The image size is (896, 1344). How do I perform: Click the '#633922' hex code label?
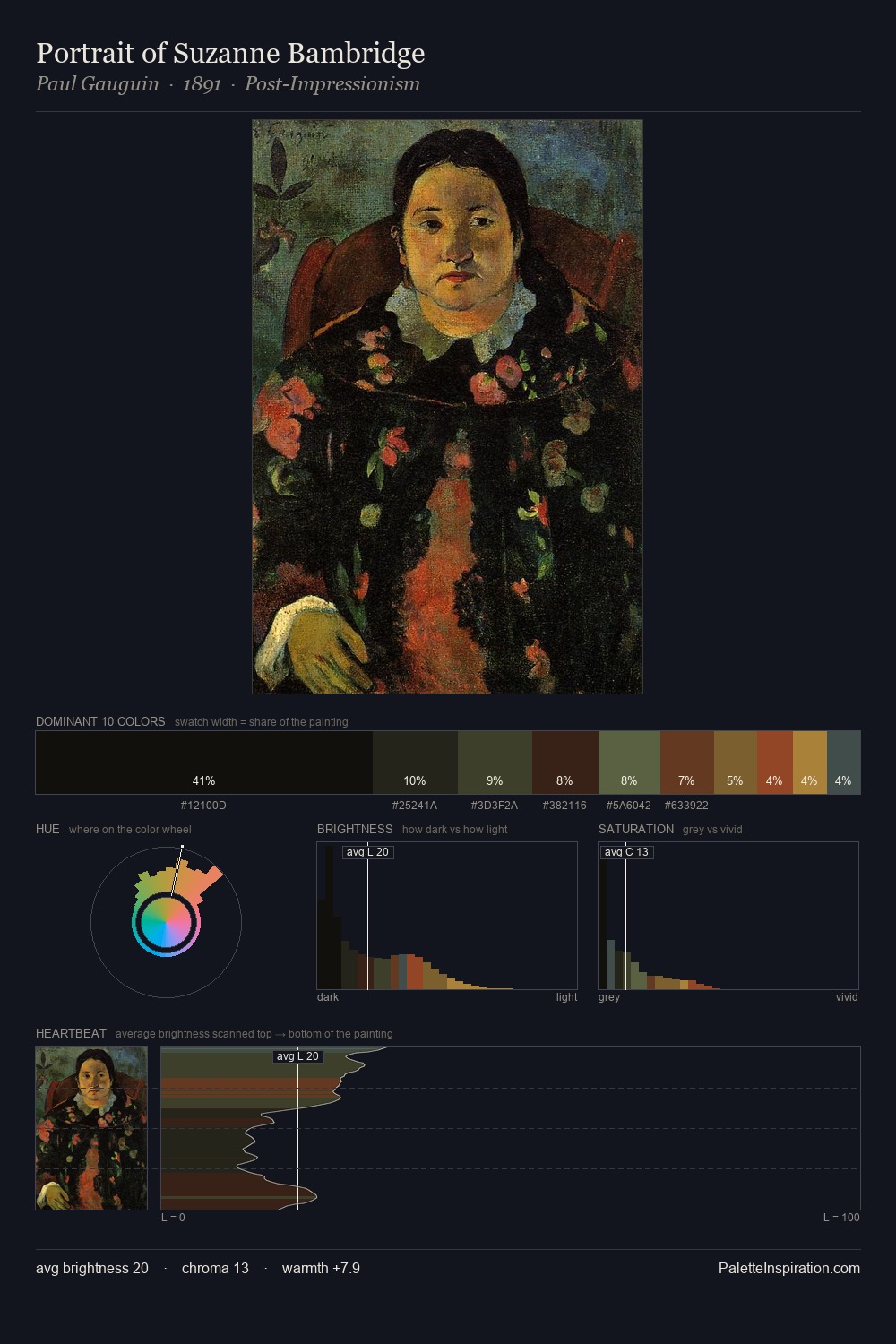coord(686,806)
